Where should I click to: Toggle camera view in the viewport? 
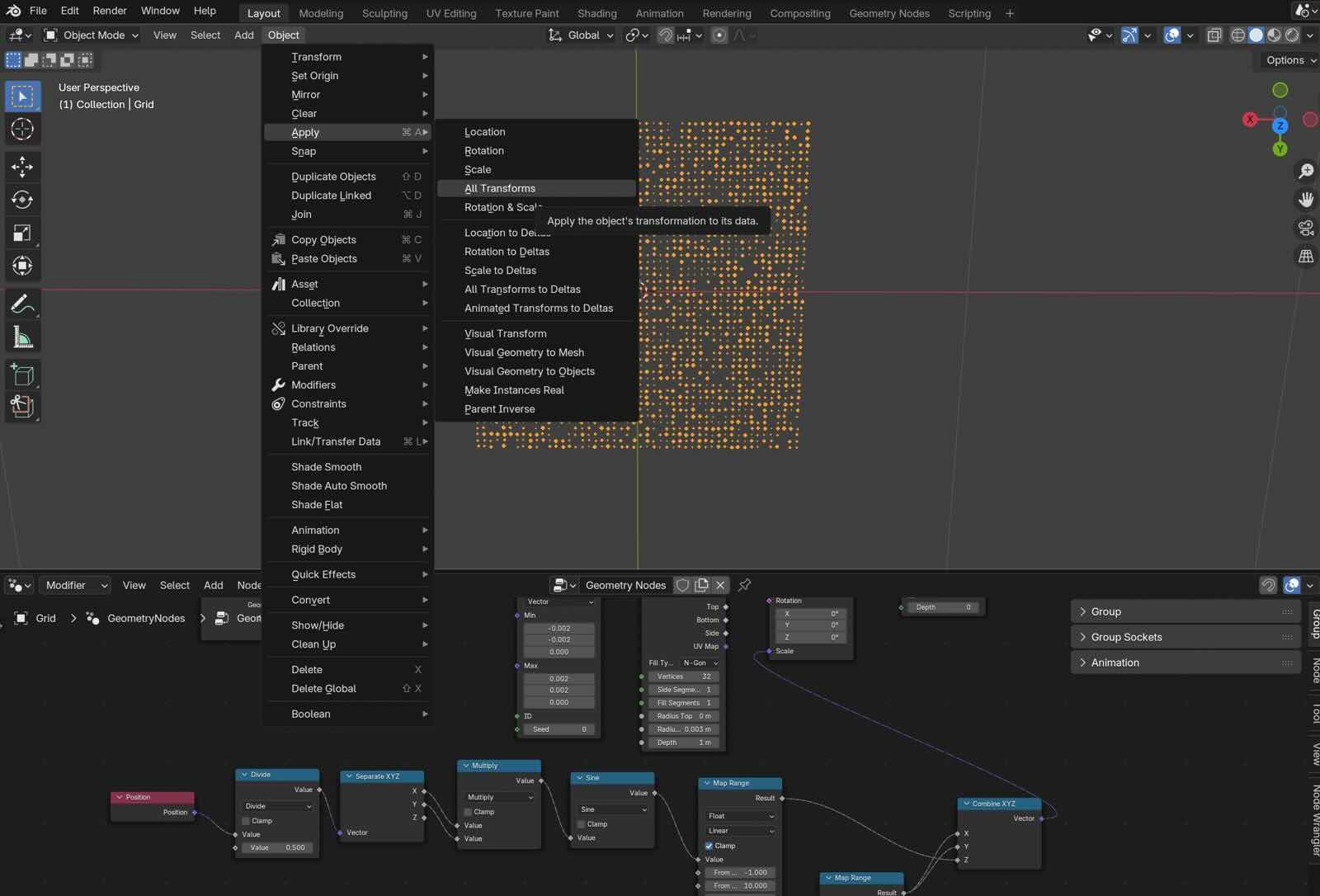(x=1305, y=228)
